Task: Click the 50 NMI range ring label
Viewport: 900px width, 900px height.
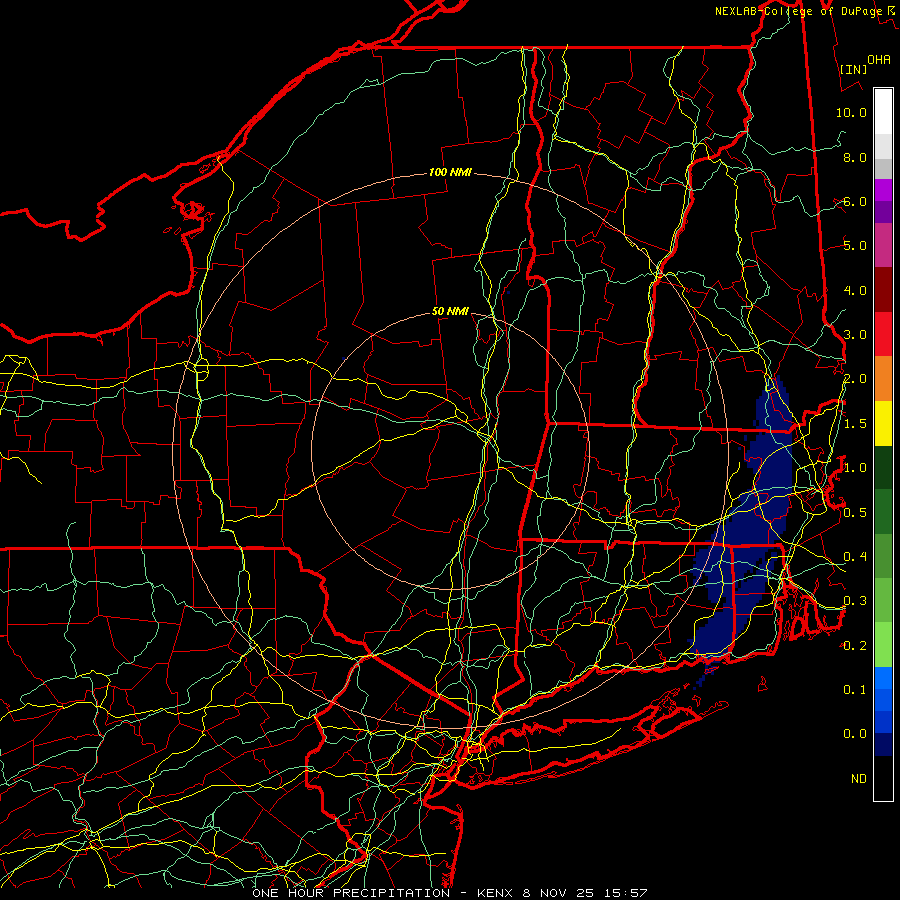Action: coord(450,311)
